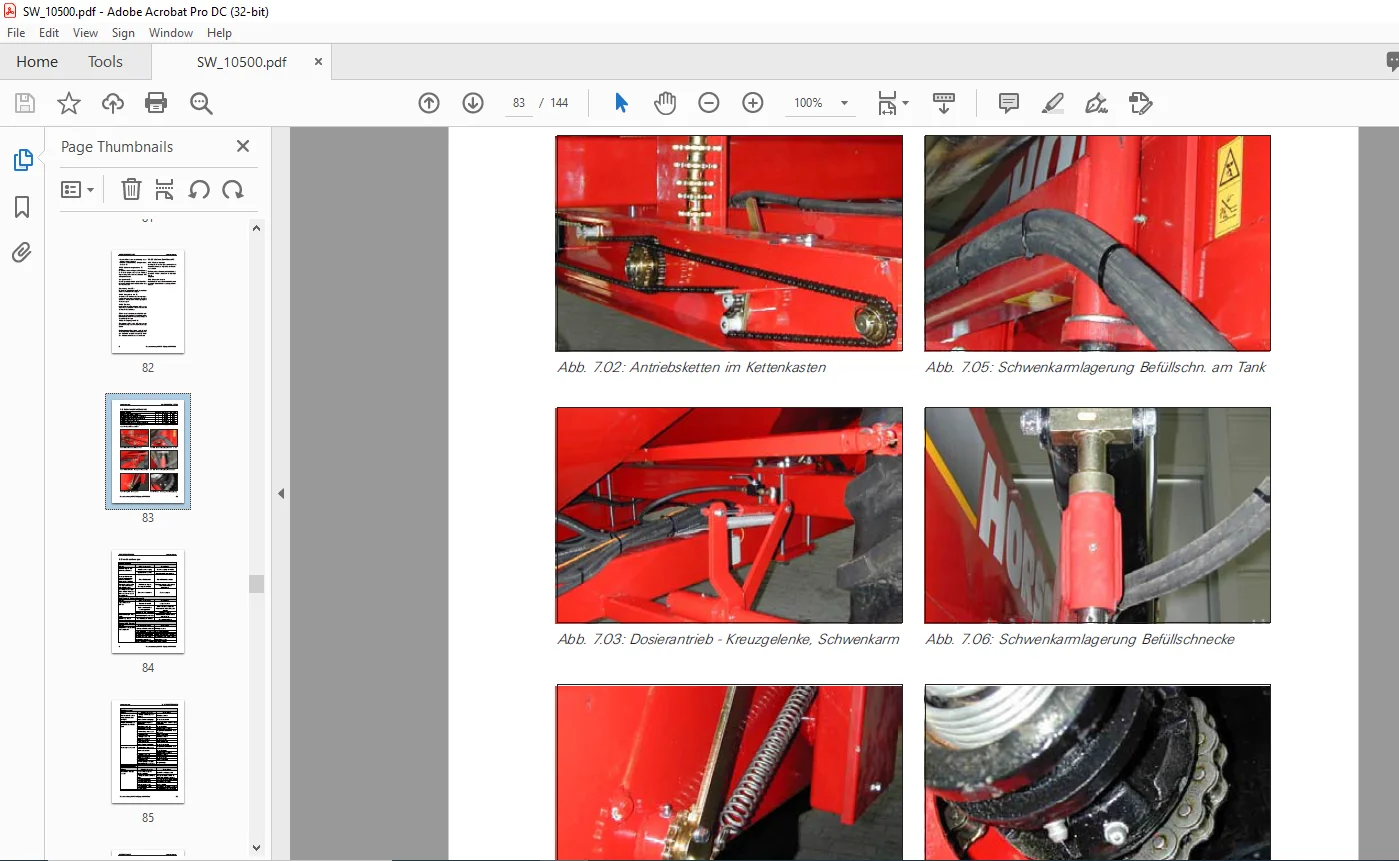Open the Help menu
The image size is (1399, 861).
click(x=219, y=33)
